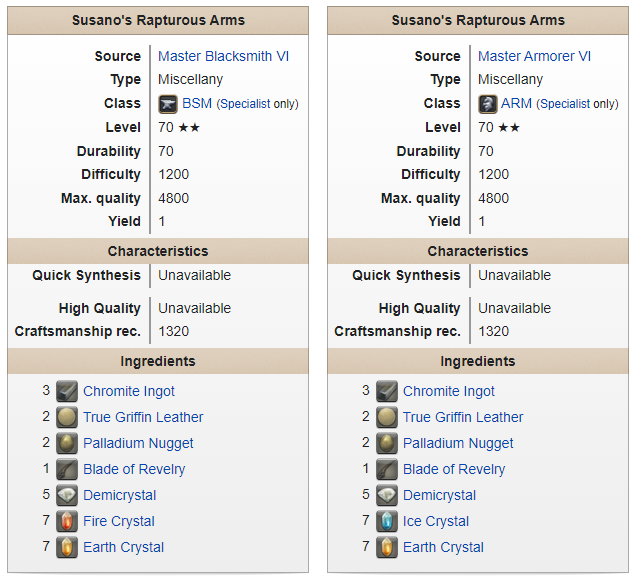Click Earth Crystal icon in right recipe
Image resolution: width=641 pixels, height=581 pixels.
point(387,548)
